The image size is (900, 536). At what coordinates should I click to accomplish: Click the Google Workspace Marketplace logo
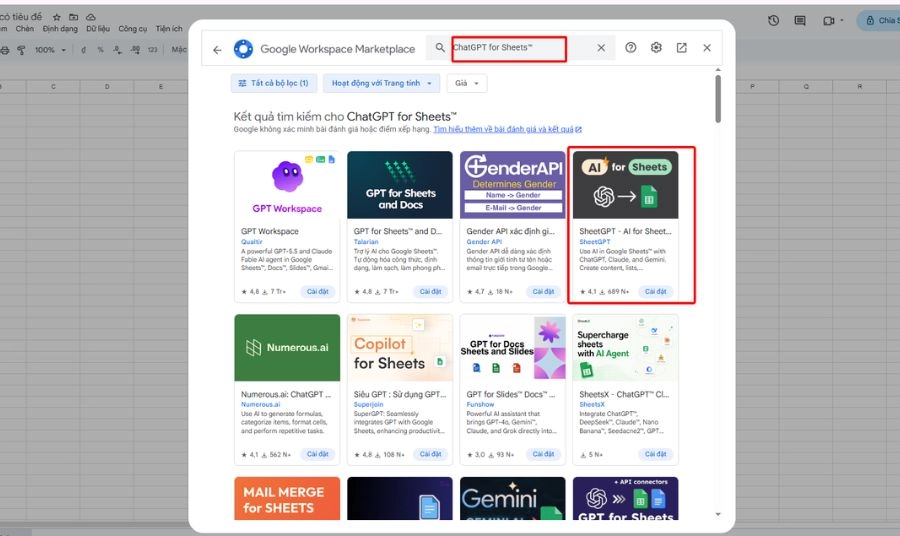pos(243,49)
